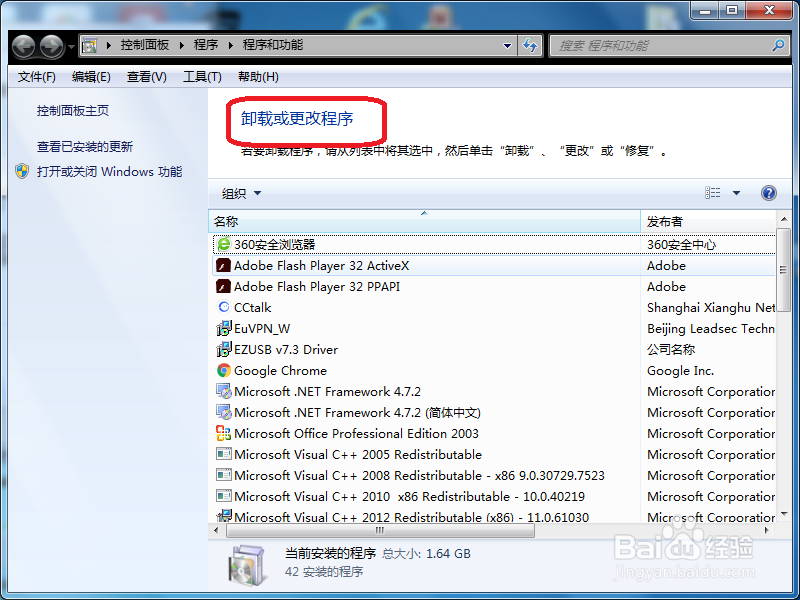The width and height of the screenshot is (800, 600).
Task: Select 程序和功能 in the address breadcrumb
Action: pos(272,45)
